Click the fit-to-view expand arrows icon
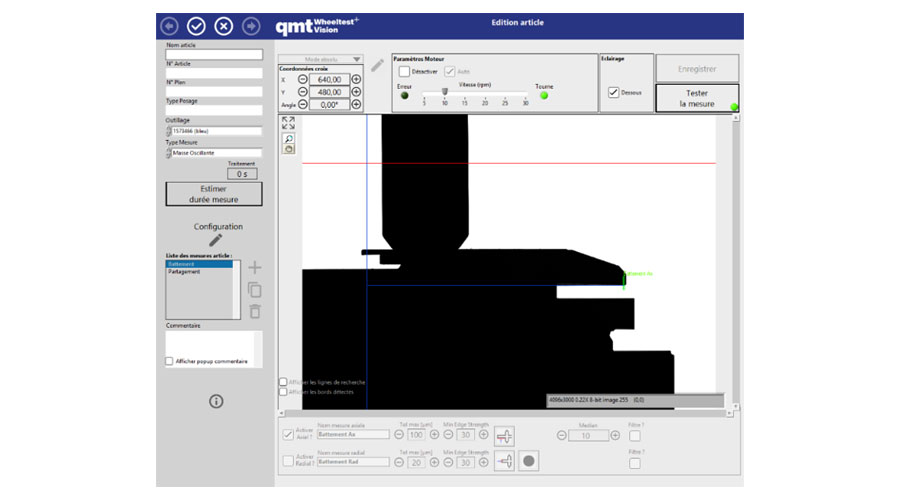Image resolution: width=900 pixels, height=500 pixels. (x=288, y=123)
